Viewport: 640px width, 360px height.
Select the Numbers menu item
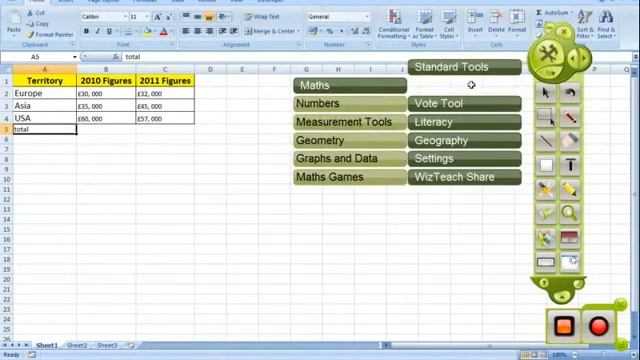tap(350, 104)
